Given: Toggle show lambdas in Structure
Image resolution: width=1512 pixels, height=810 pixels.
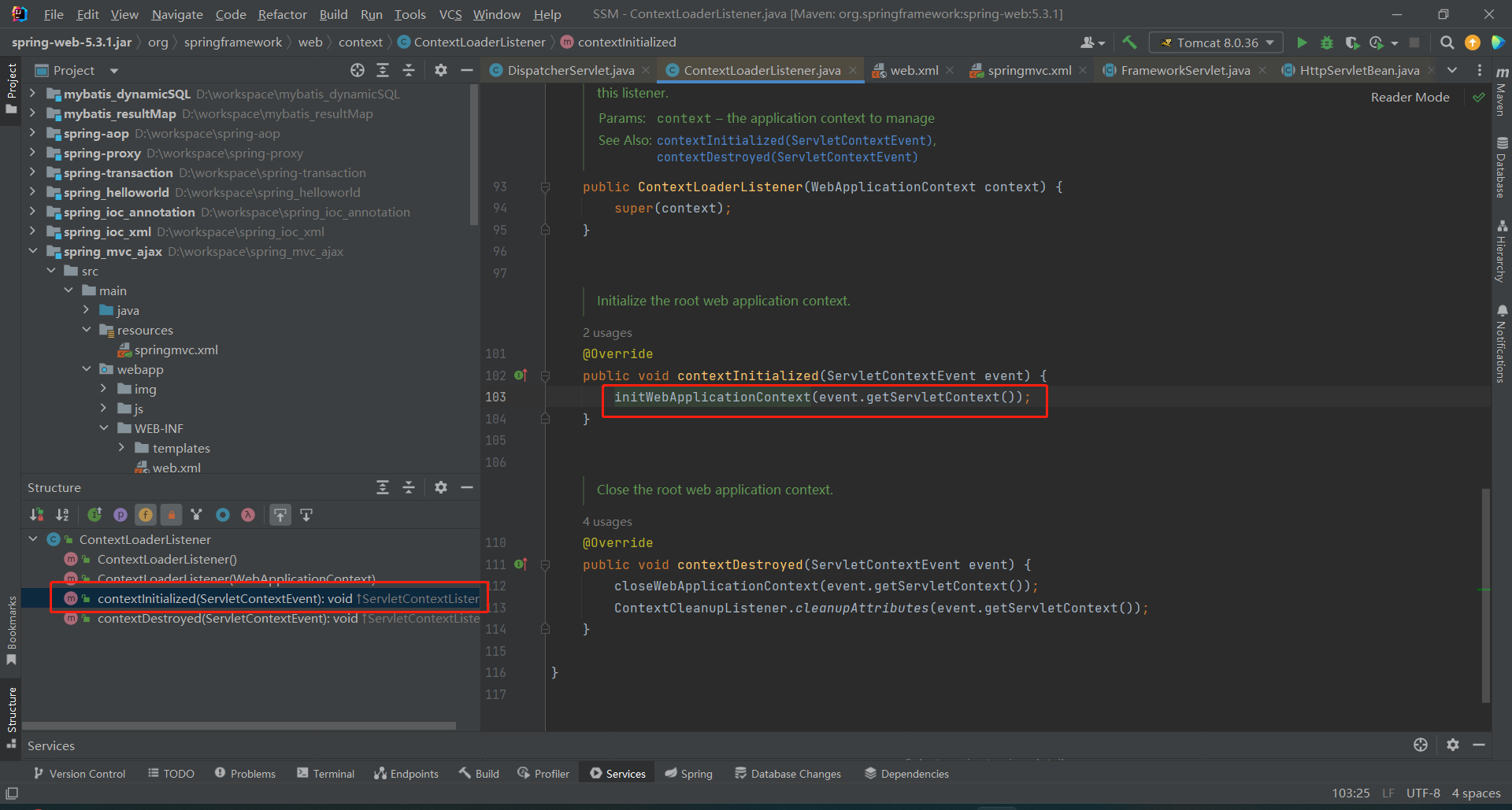Looking at the screenshot, I should click(x=248, y=515).
